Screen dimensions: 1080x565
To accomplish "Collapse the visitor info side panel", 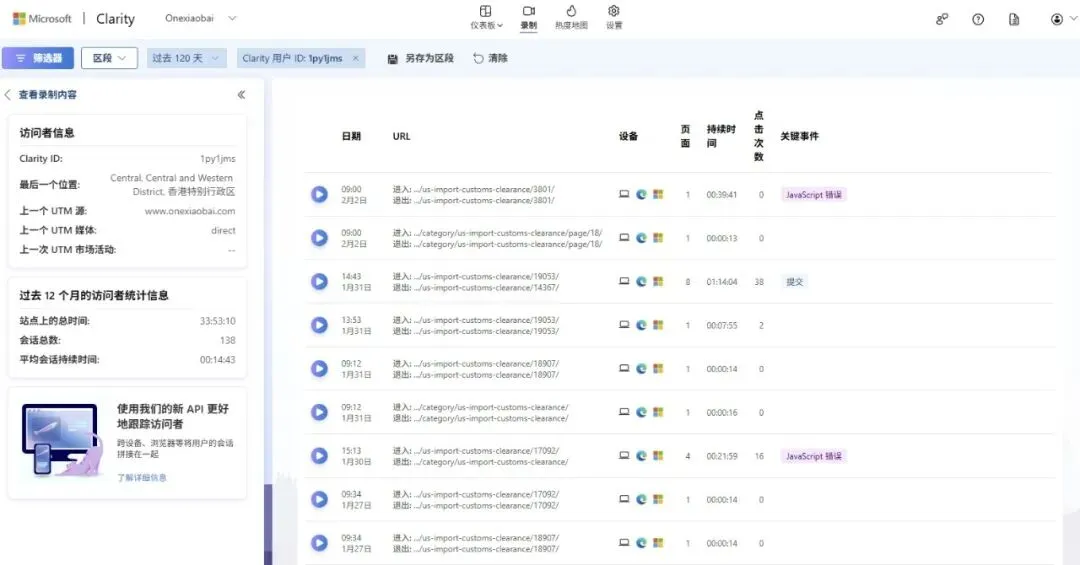I will pyautogui.click(x=241, y=95).
